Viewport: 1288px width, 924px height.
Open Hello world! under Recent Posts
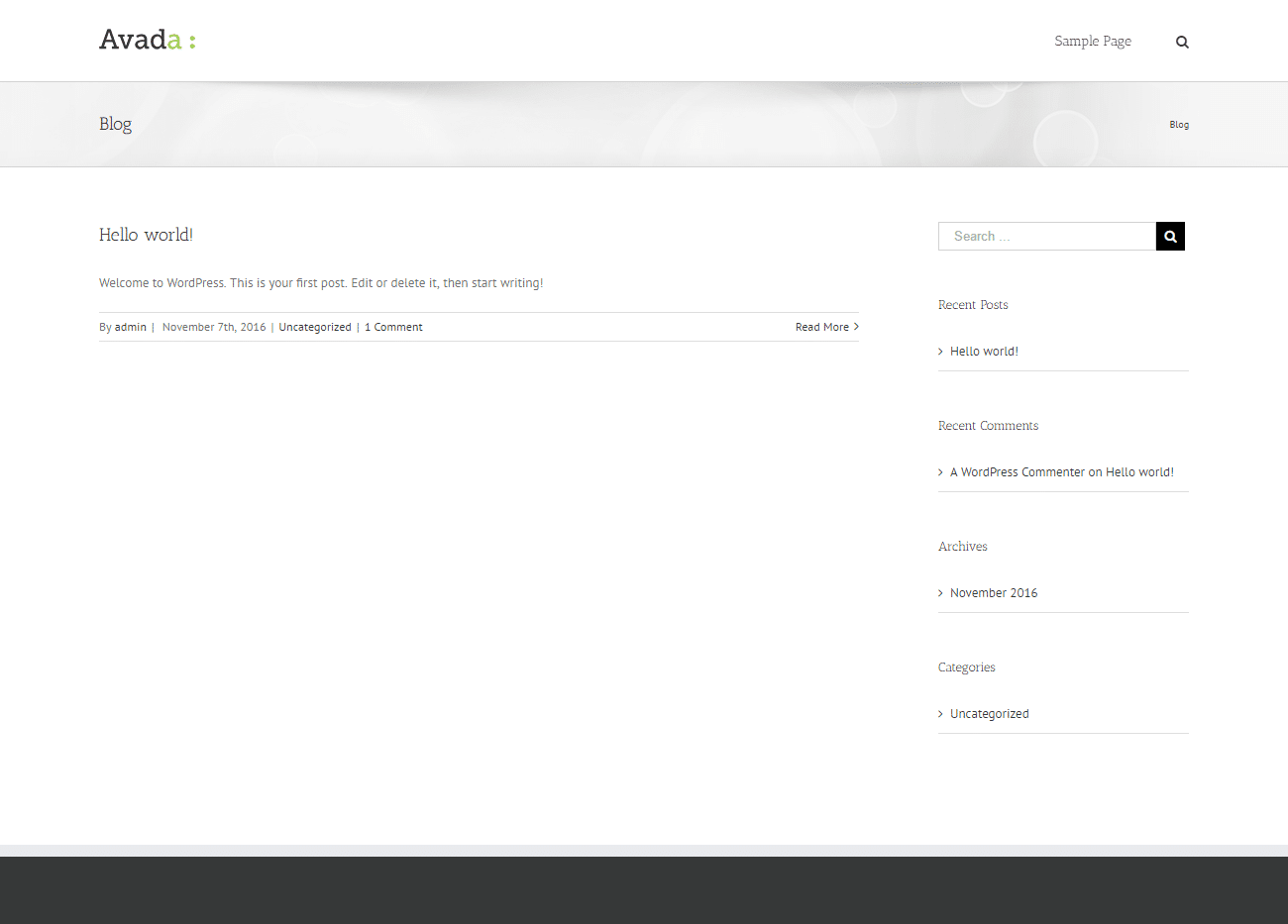(x=984, y=352)
